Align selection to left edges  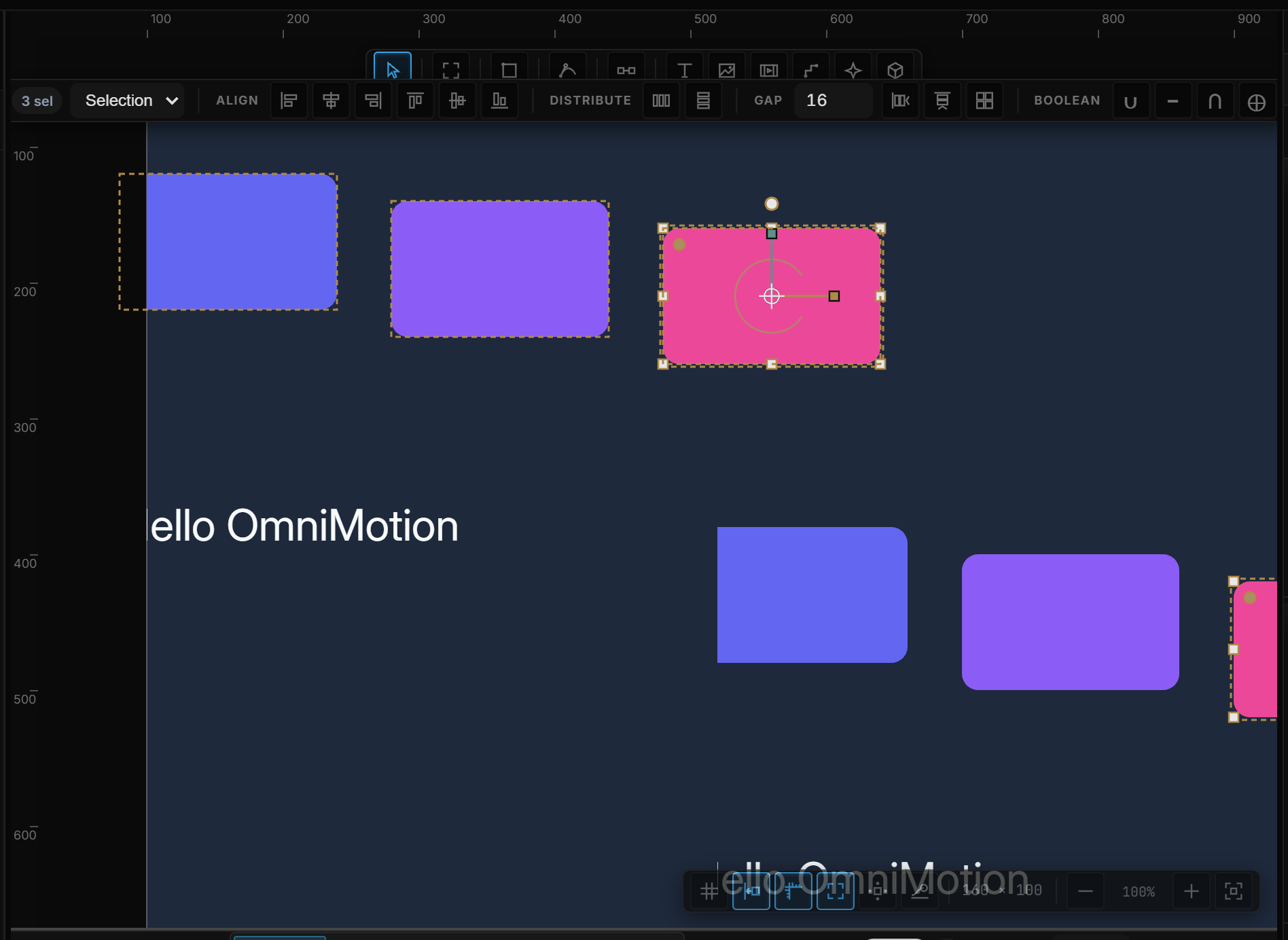tap(289, 101)
